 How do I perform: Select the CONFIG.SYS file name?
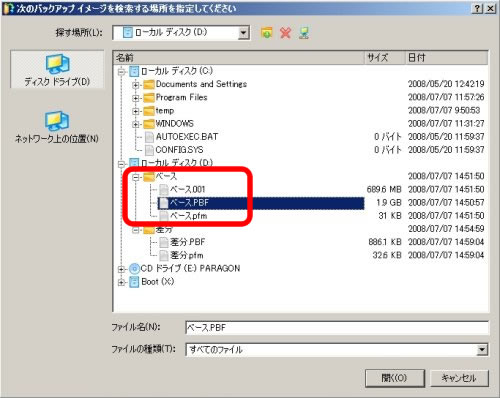[179, 150]
